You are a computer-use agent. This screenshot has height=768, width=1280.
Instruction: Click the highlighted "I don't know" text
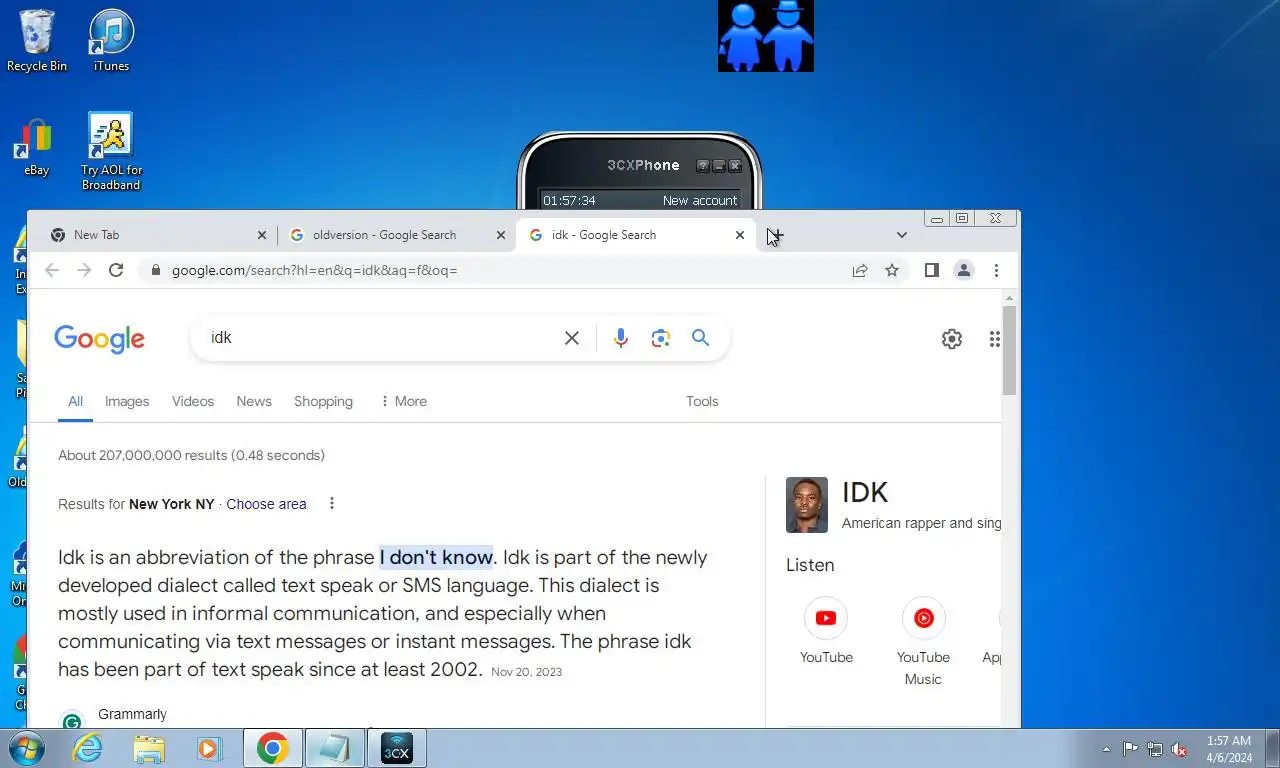click(x=436, y=557)
